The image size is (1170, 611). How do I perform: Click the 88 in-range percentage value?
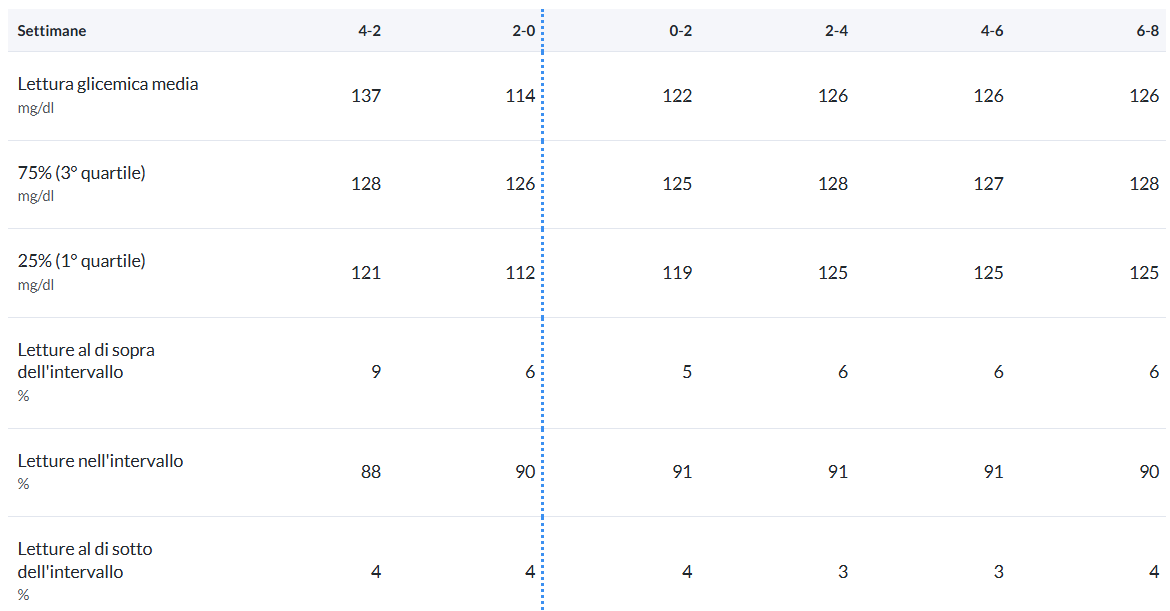(371, 471)
